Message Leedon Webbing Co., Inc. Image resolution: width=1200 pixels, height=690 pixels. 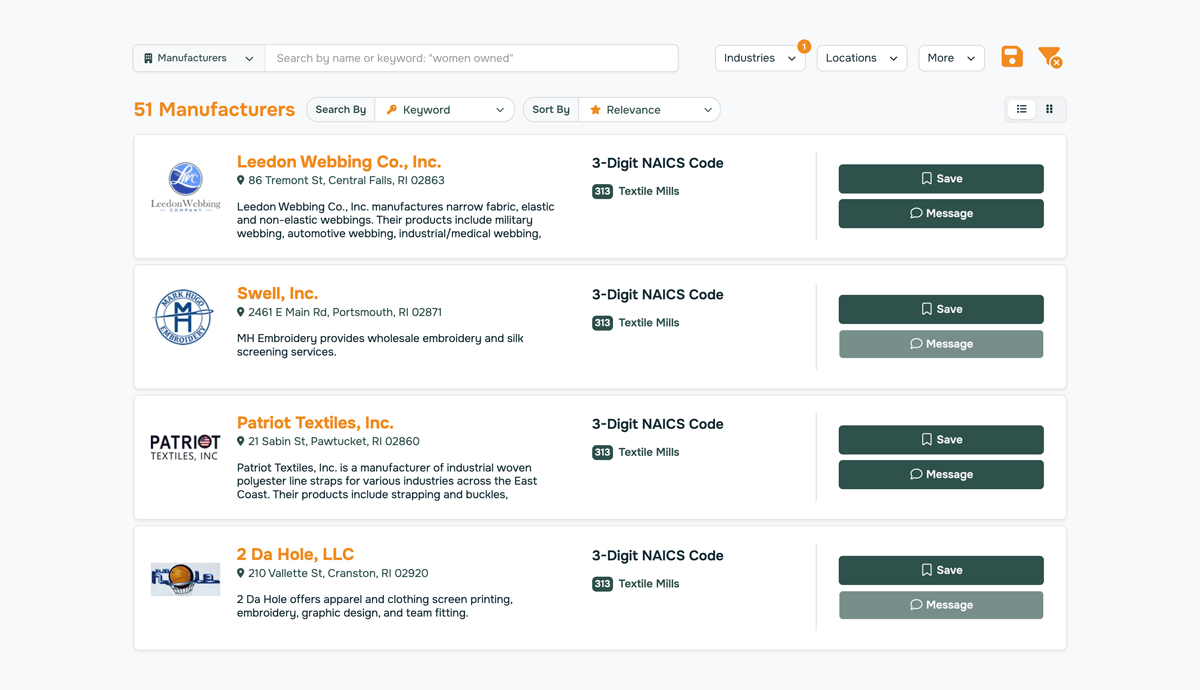click(x=941, y=213)
